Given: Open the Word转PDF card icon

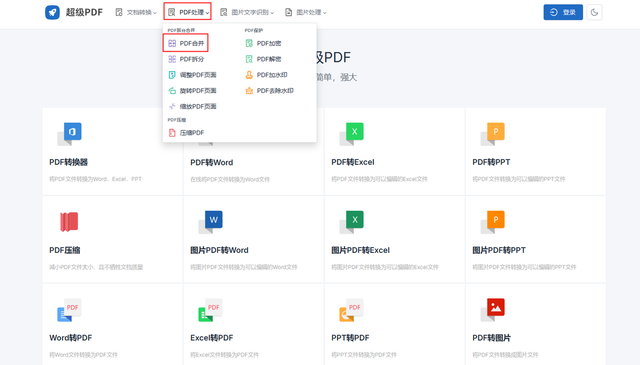Looking at the screenshot, I should (69, 310).
